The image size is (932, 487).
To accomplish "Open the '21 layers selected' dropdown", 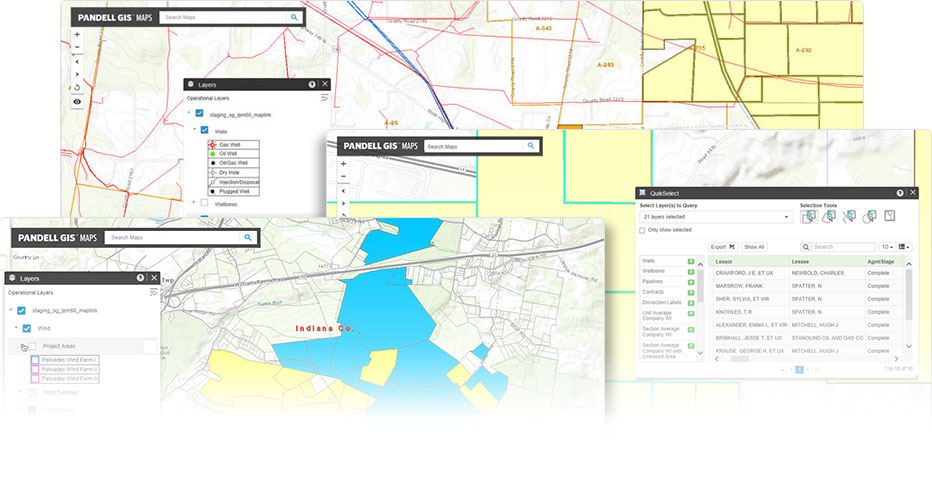I will click(716, 217).
